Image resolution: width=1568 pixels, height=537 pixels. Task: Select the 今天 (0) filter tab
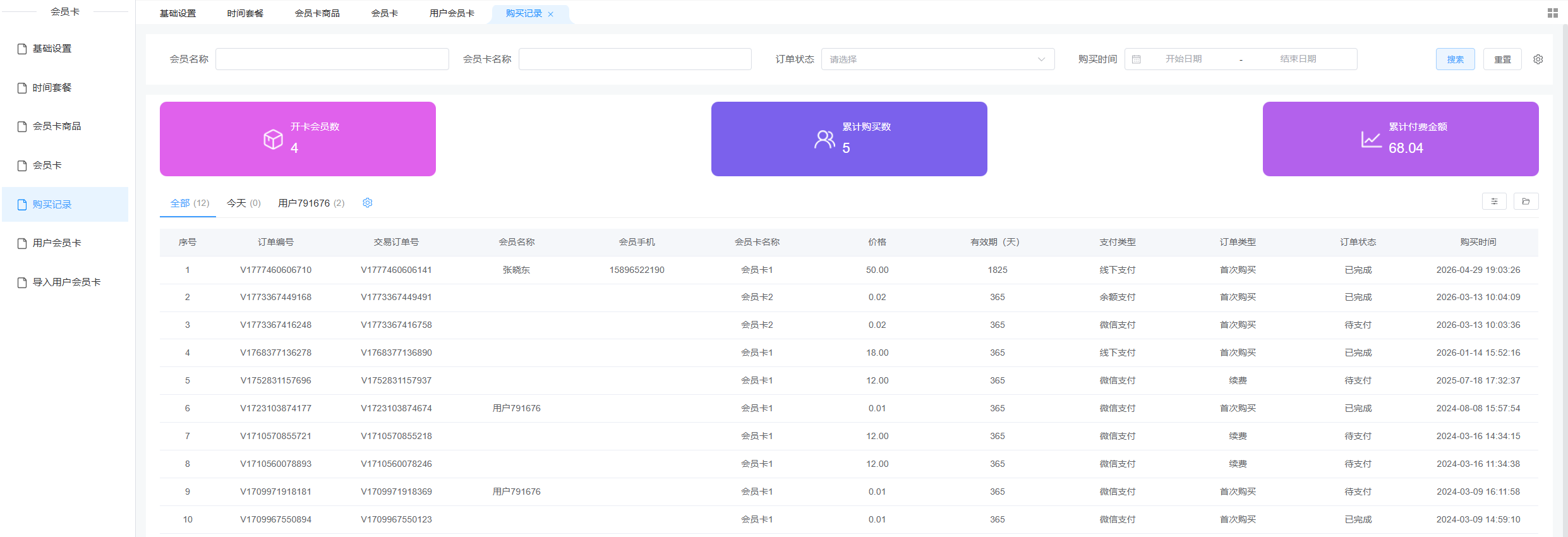(244, 203)
